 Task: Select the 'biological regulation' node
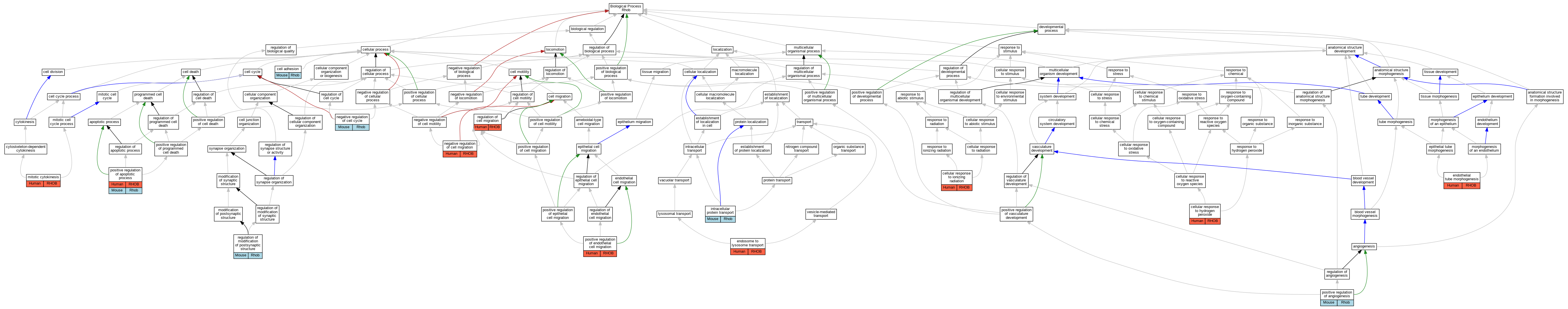(587, 29)
